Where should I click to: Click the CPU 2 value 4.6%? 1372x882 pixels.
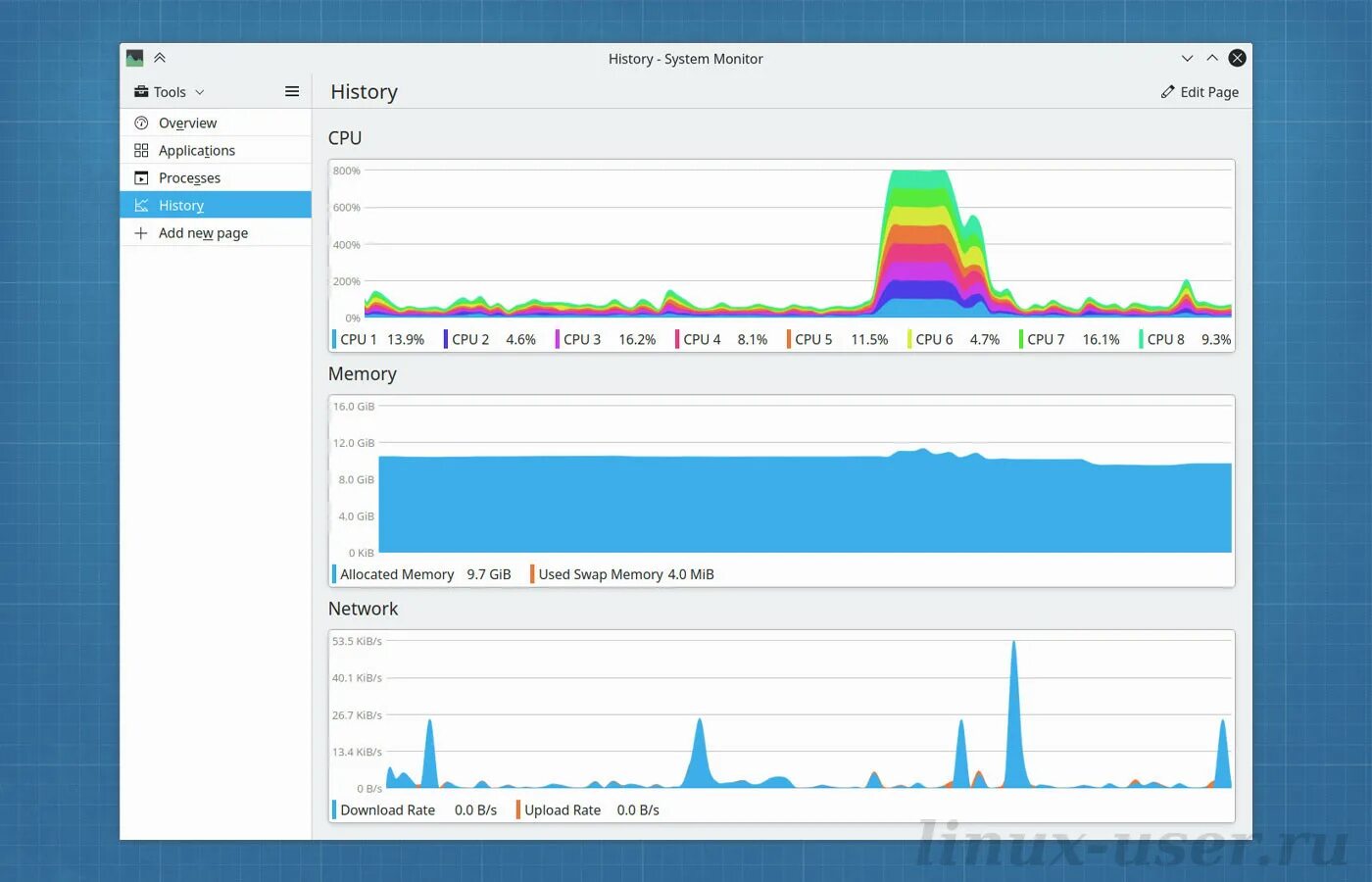[520, 339]
